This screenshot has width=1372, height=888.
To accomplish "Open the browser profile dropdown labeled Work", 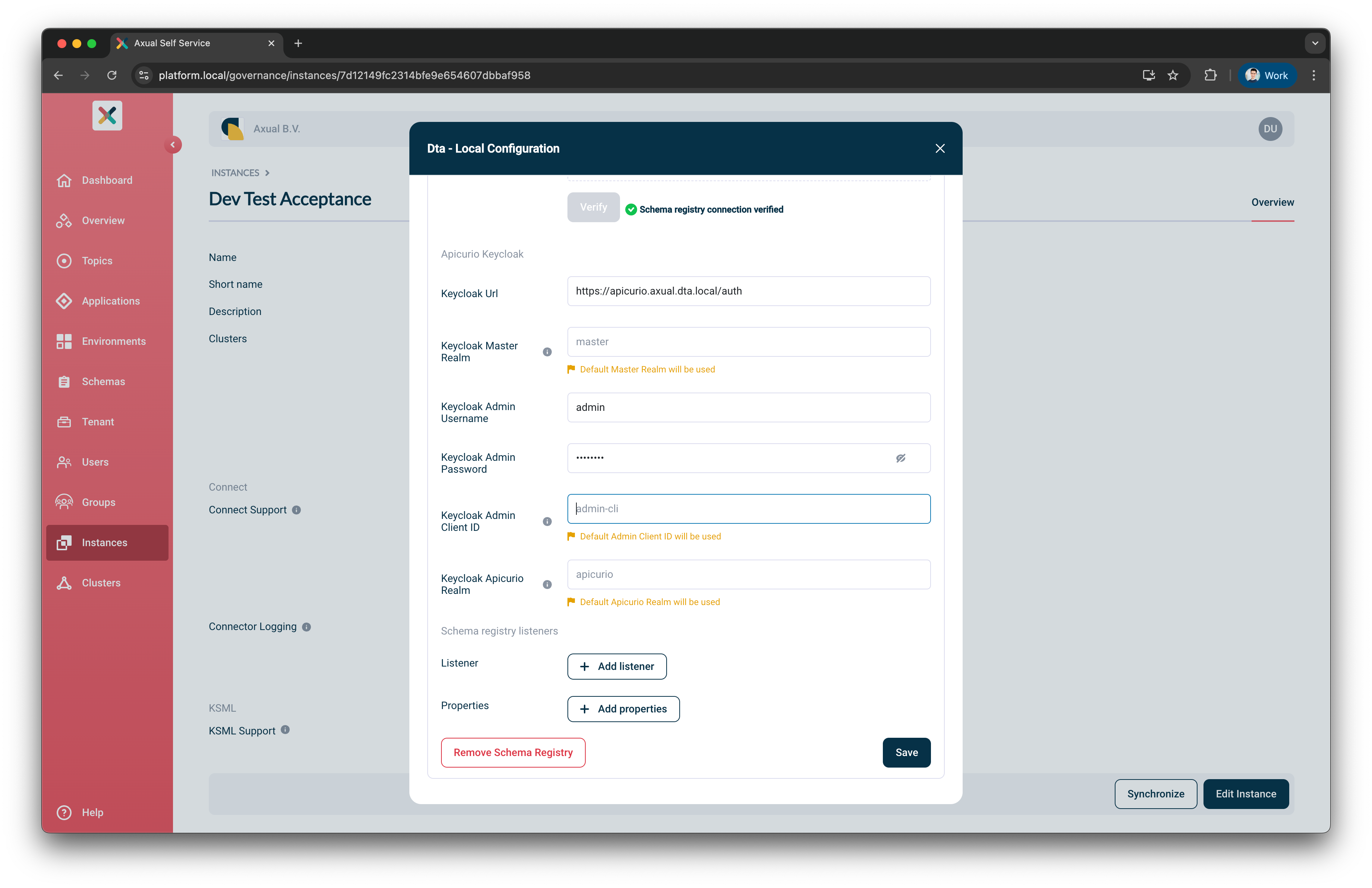I will tap(1266, 75).
